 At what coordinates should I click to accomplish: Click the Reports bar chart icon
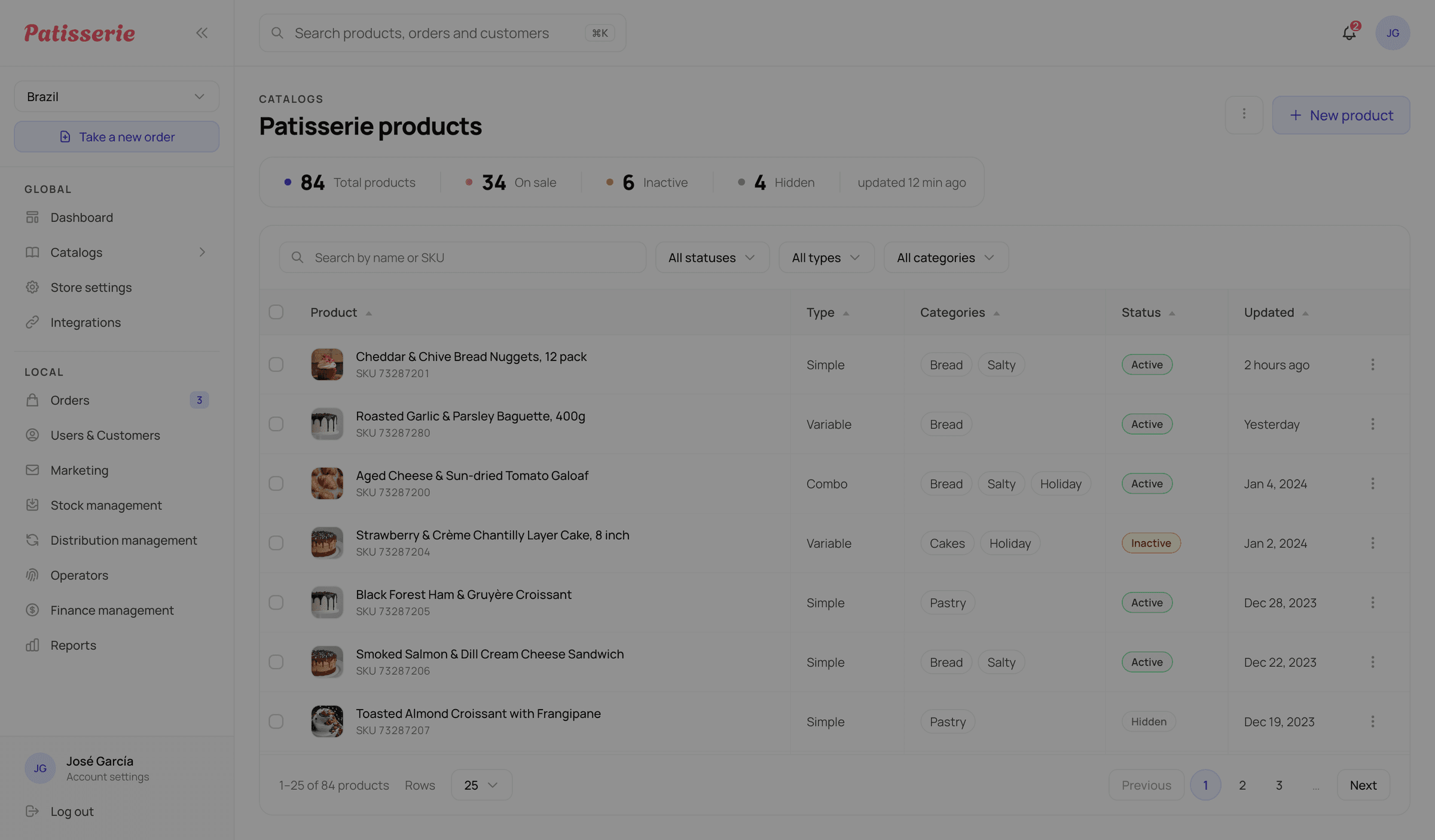(32, 645)
